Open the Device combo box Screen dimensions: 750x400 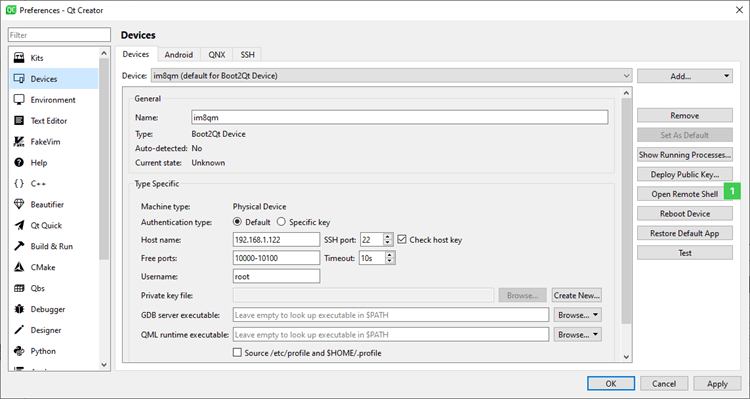coord(391,76)
